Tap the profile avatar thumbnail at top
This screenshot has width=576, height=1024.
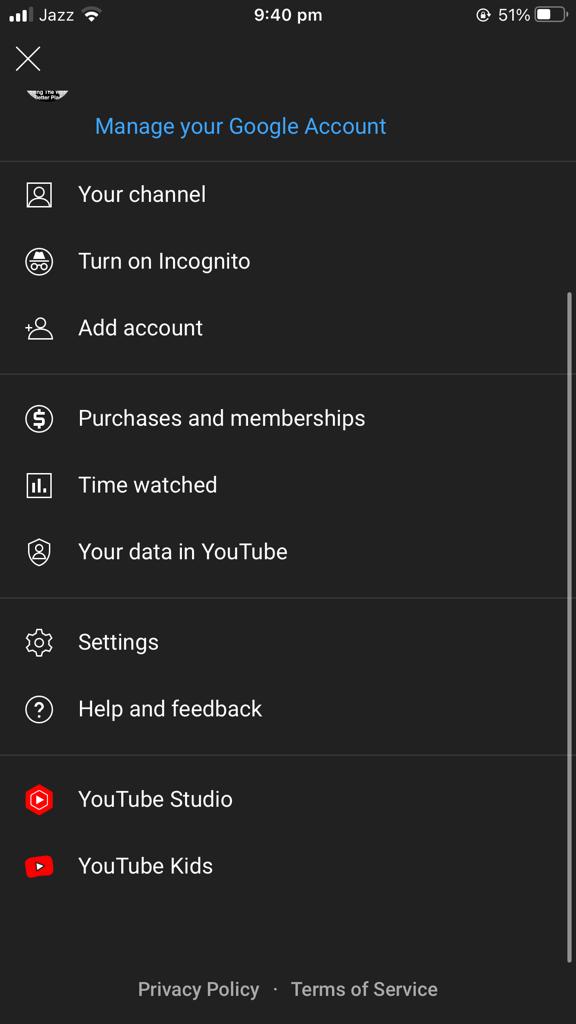pyautogui.click(x=48, y=96)
